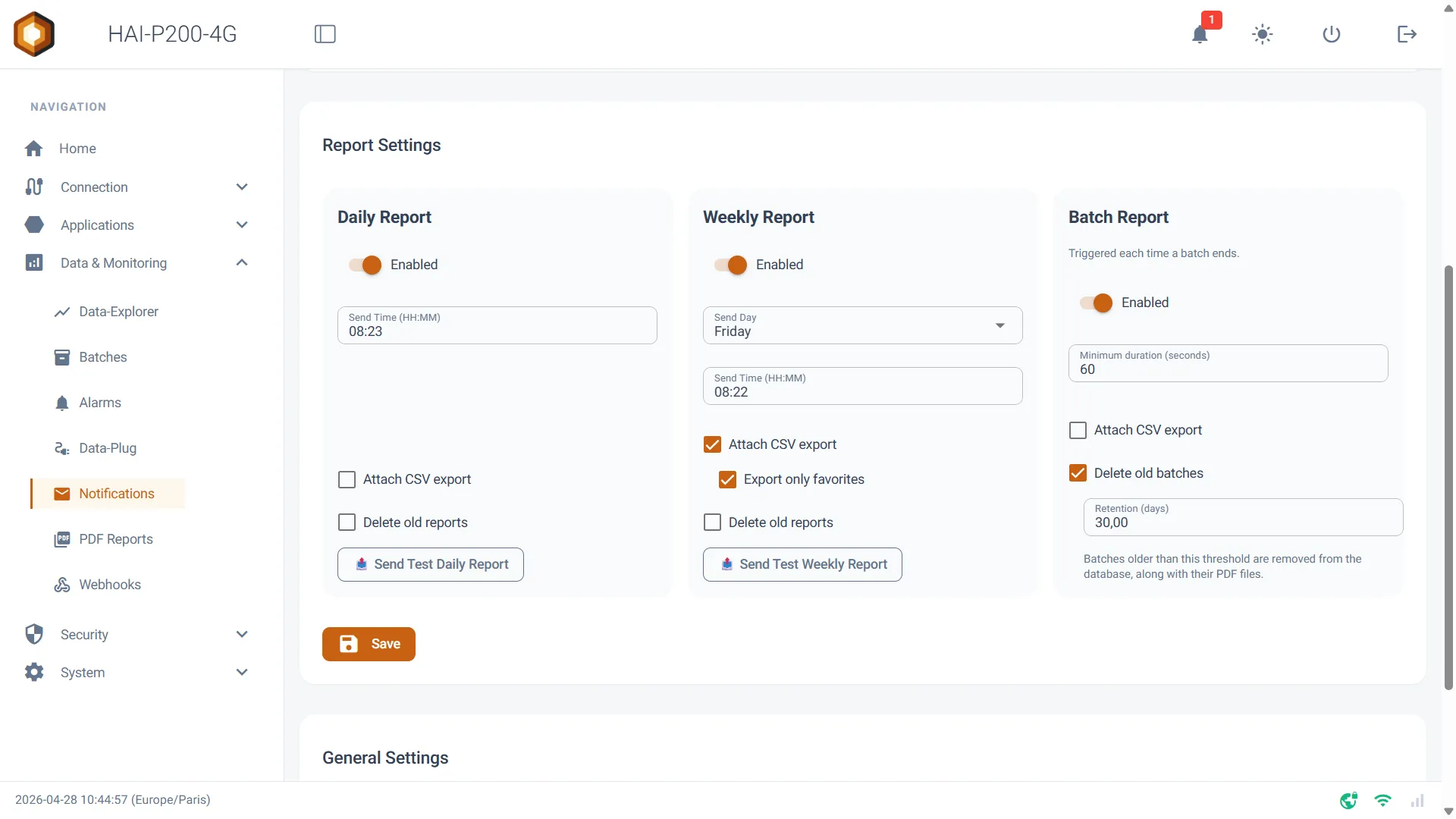Focus the Retention (days) field

1243,517
